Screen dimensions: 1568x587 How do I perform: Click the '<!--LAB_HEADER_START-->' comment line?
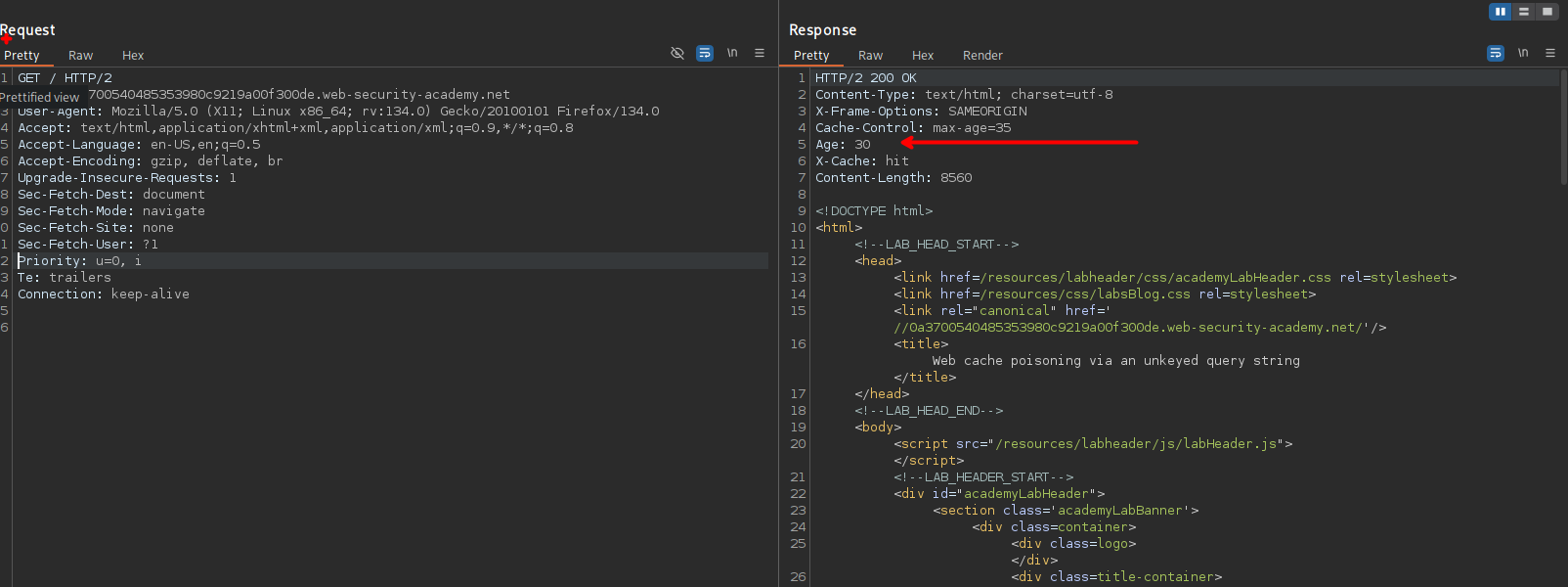[x=983, y=476]
